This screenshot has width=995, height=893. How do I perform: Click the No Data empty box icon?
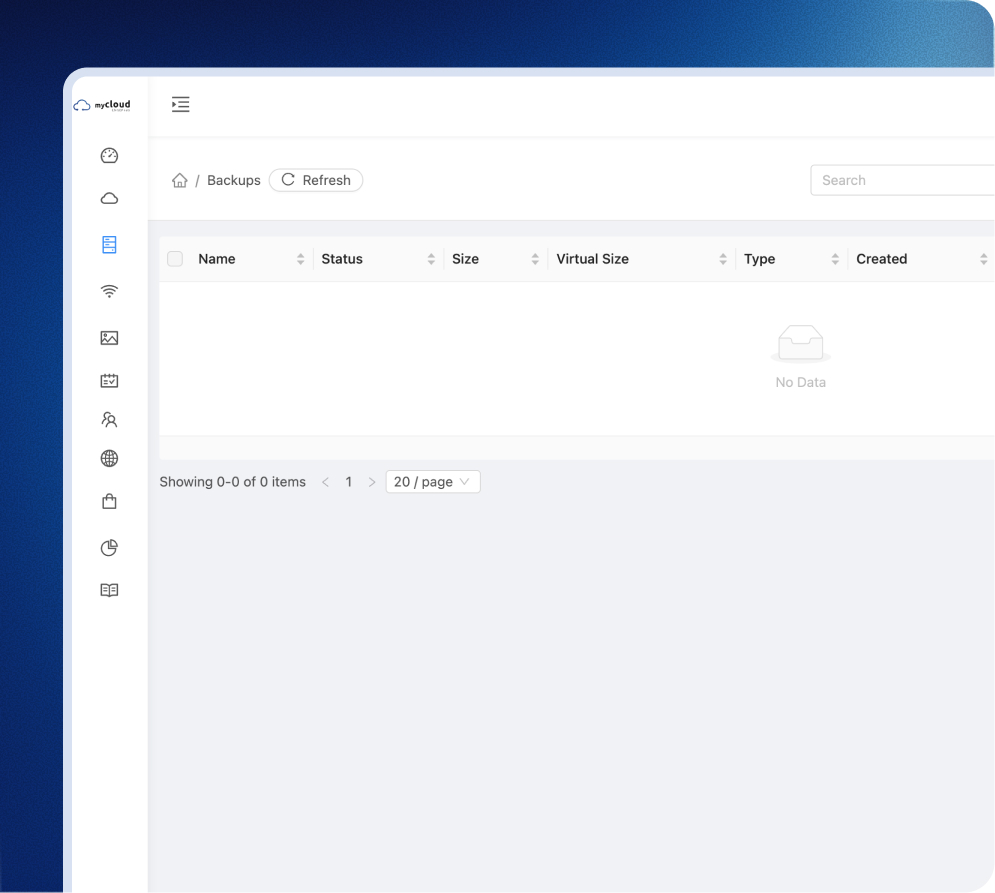coord(801,343)
